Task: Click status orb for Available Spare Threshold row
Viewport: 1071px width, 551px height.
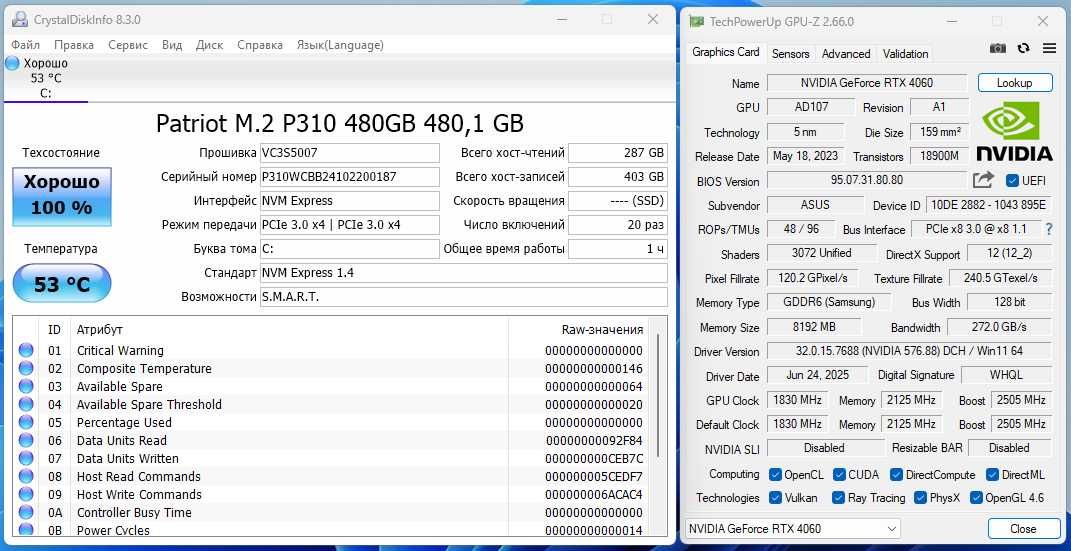Action: tap(26, 405)
